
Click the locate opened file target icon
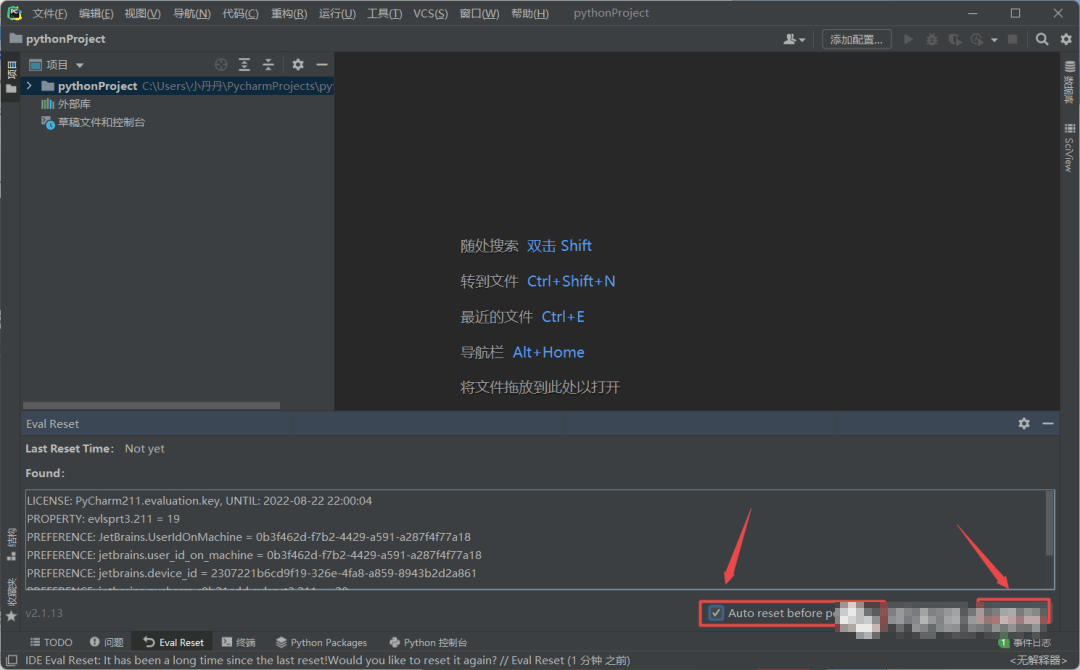221,65
